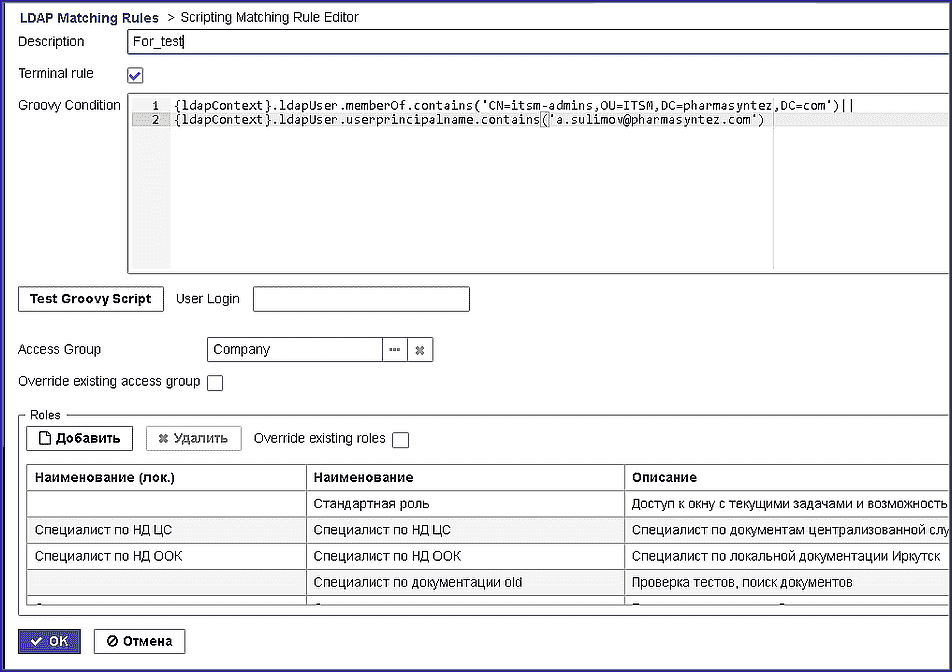Select Специалист по НД ООК localized name cell
952x672 pixels.
click(x=166, y=556)
